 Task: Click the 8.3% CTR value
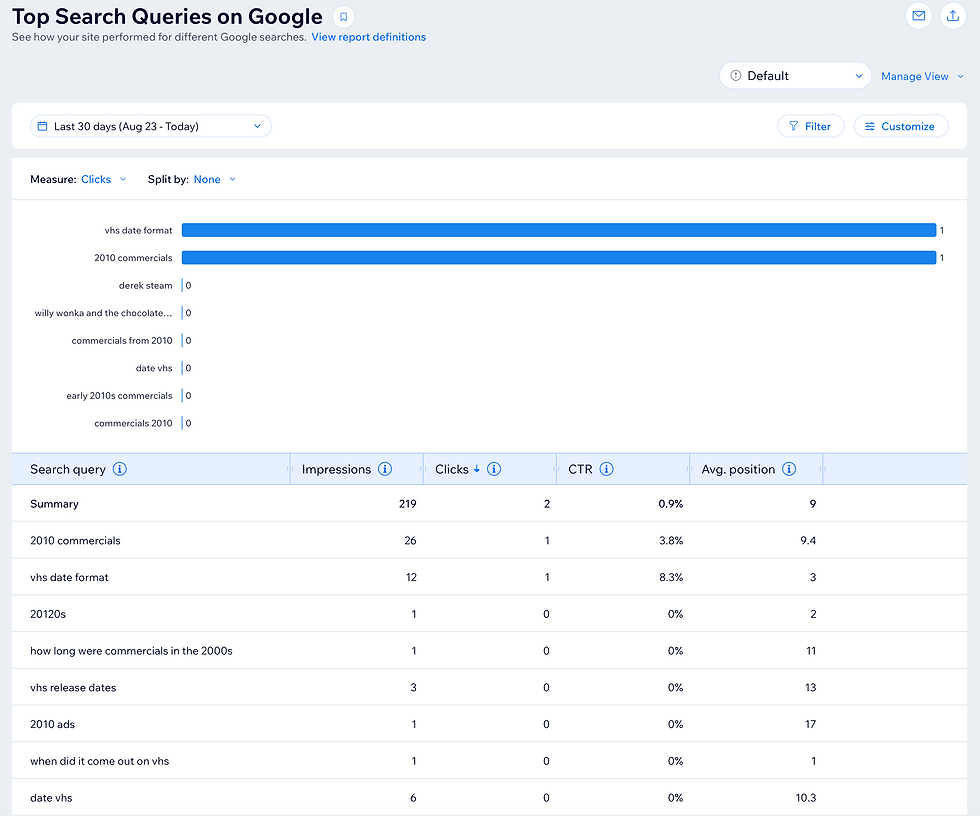point(671,577)
